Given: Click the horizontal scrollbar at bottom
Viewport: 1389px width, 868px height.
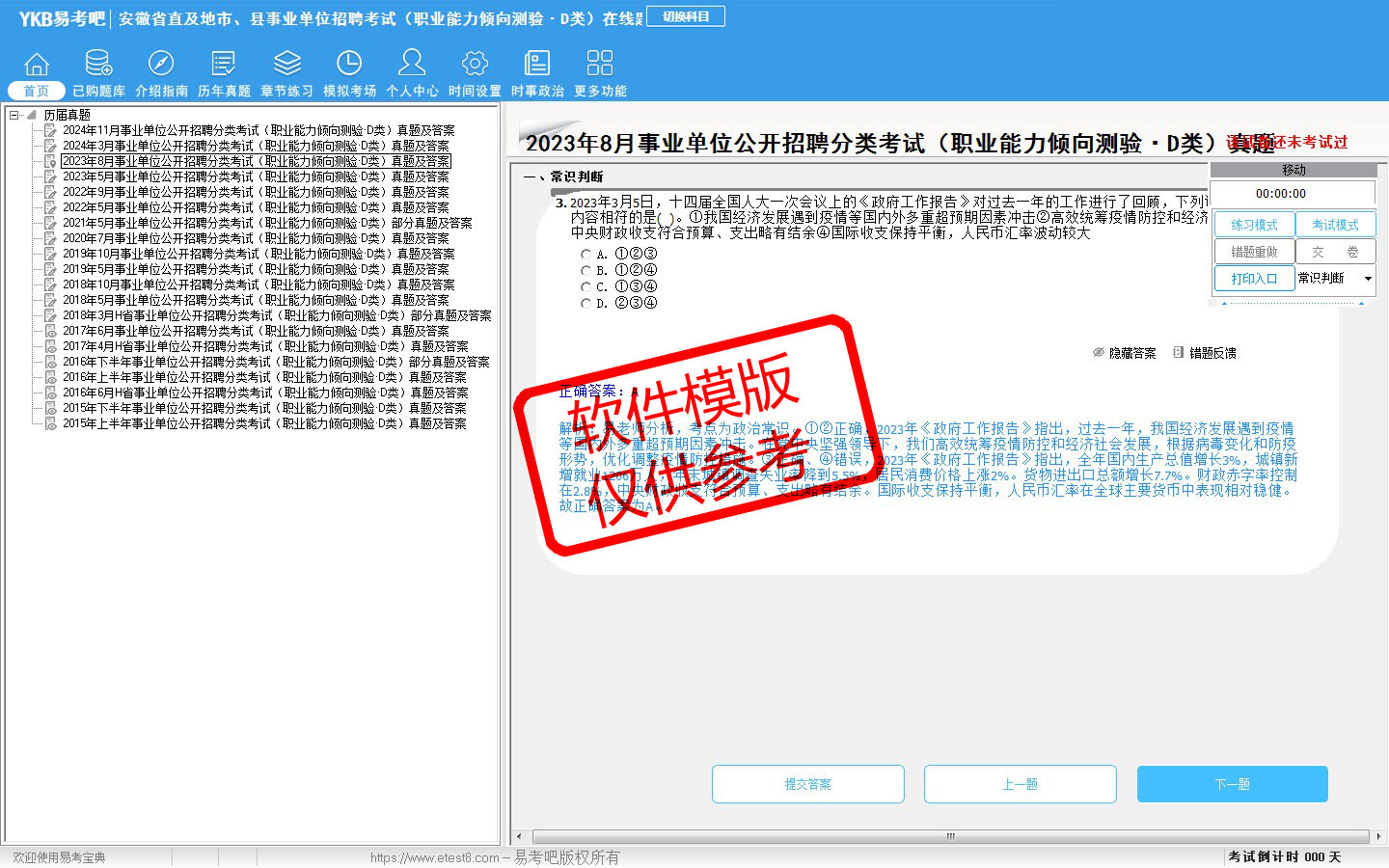Looking at the screenshot, I should point(950,836).
